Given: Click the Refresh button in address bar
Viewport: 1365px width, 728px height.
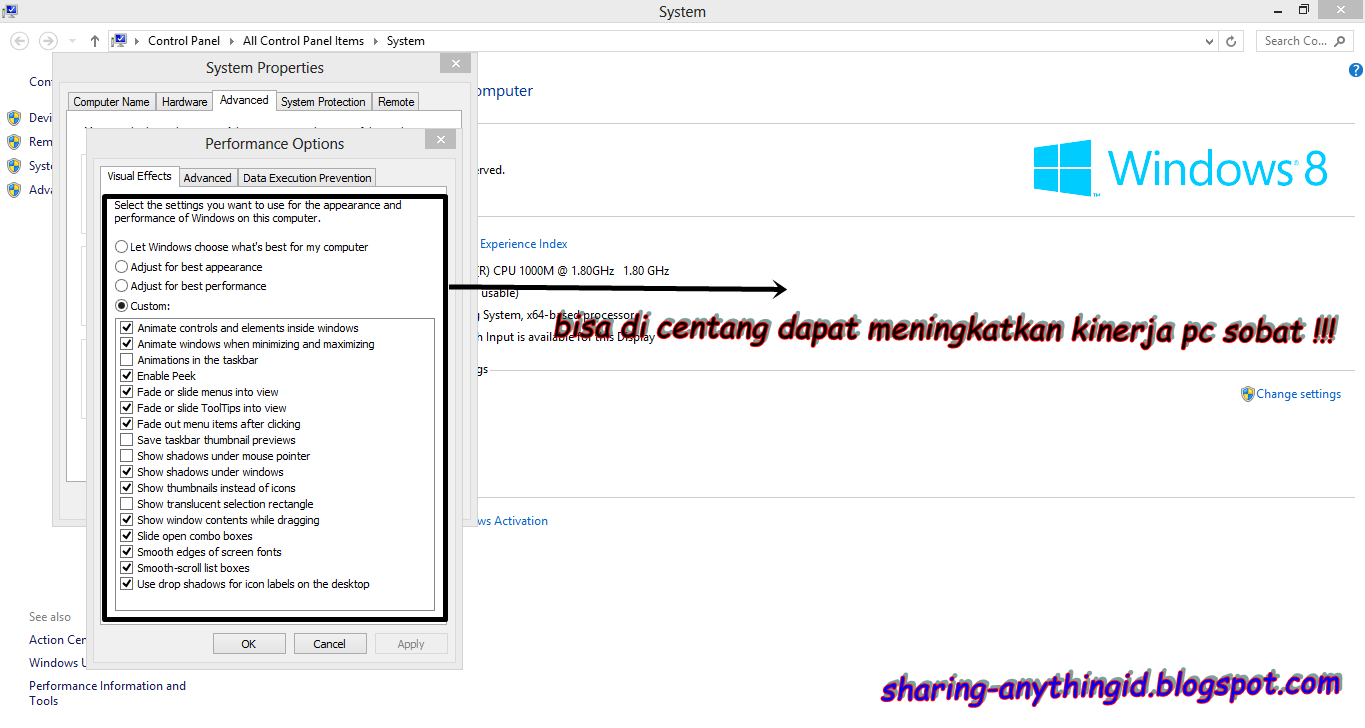Looking at the screenshot, I should [1231, 41].
